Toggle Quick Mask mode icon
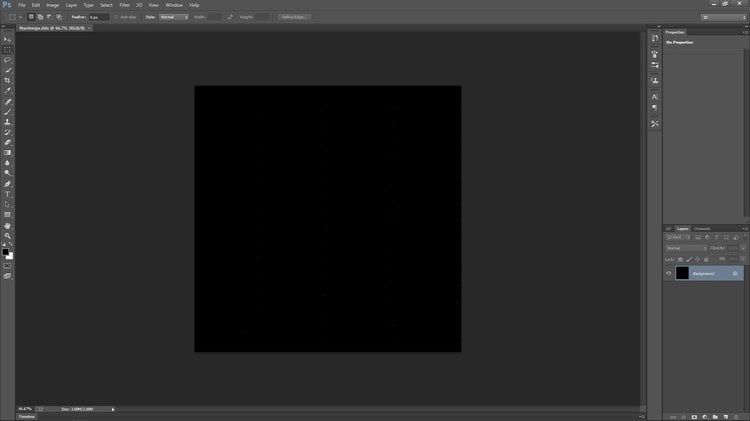 coord(7,266)
